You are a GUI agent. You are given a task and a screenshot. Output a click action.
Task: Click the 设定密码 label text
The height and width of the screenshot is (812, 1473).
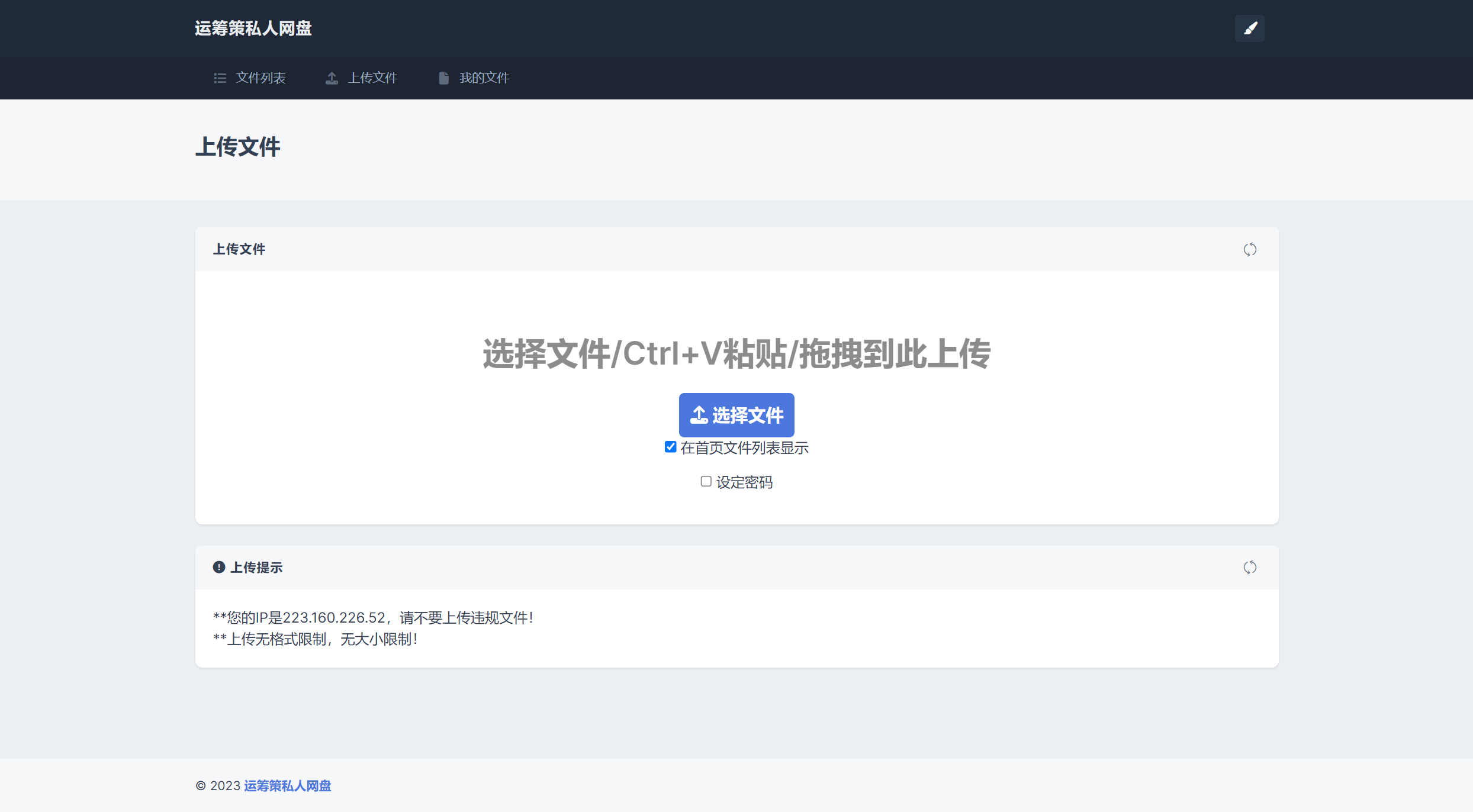click(744, 482)
